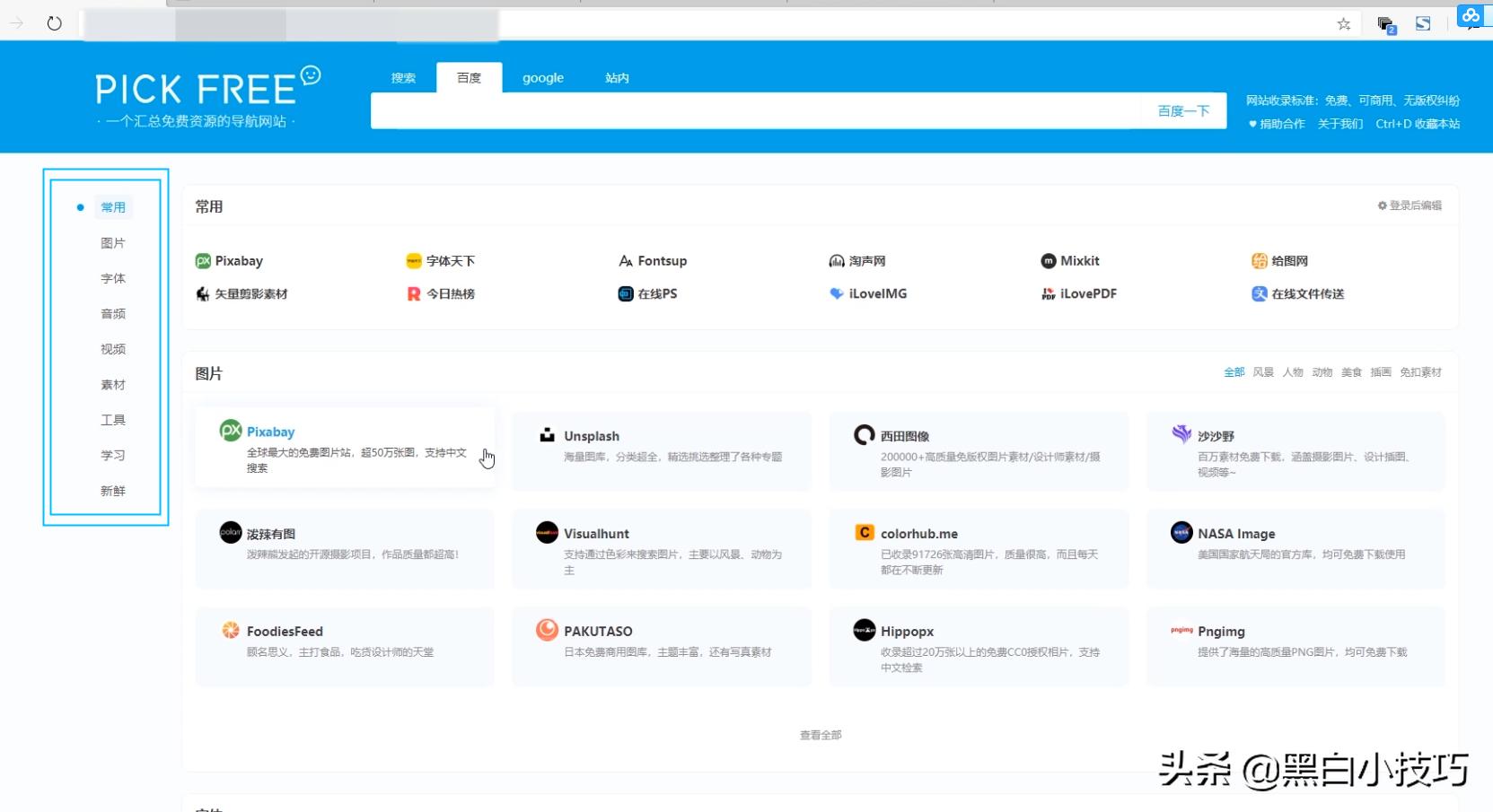Click the Pngimg logo icon

pyautogui.click(x=1181, y=631)
